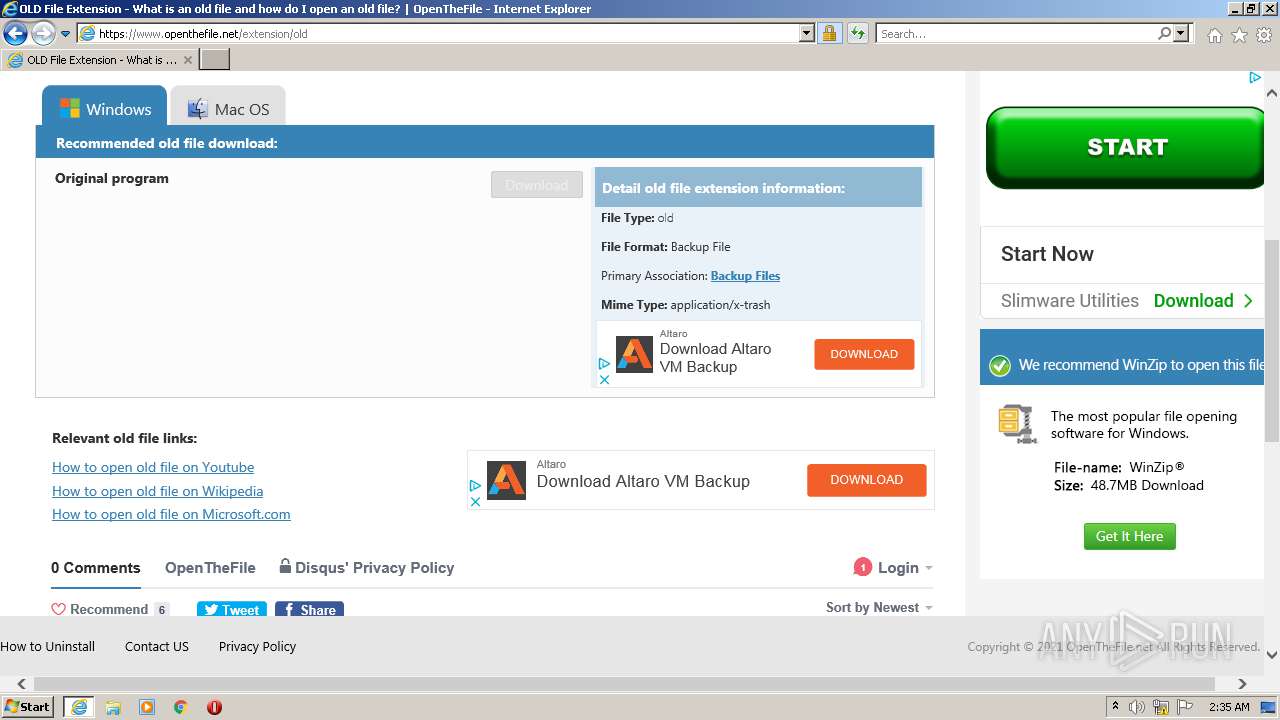This screenshot has width=1280, height=720.
Task: Open the recent pages dropdown arrow
Action: [x=66, y=34]
